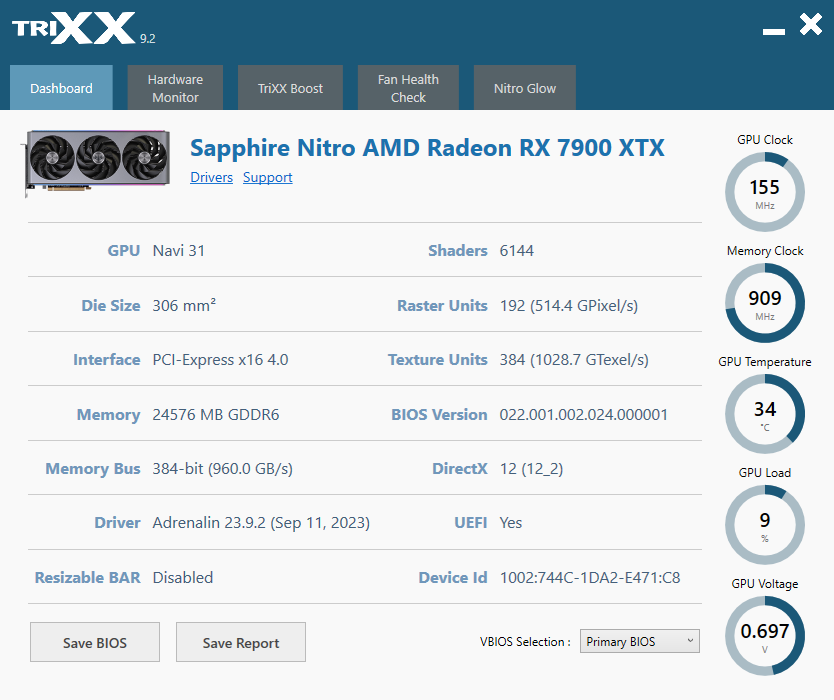The image size is (834, 700).
Task: Minimize the TriXX window
Action: coord(773,31)
